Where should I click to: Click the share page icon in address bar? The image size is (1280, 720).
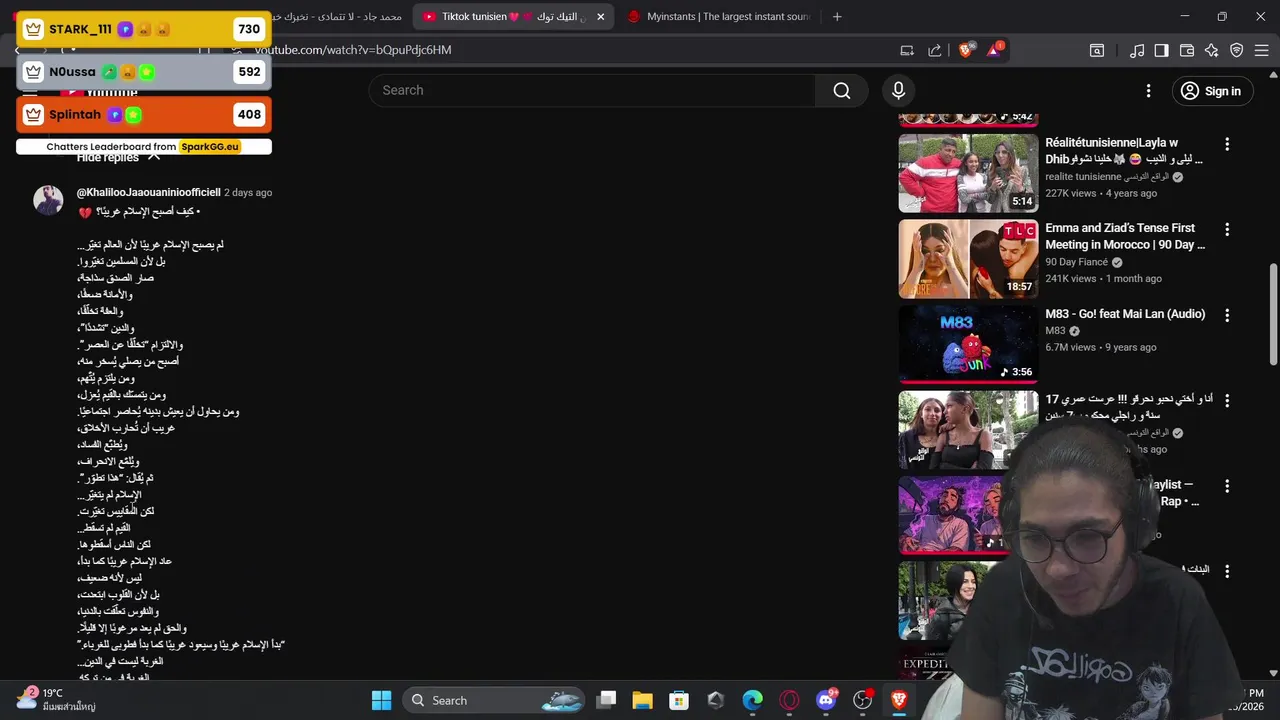tap(935, 50)
